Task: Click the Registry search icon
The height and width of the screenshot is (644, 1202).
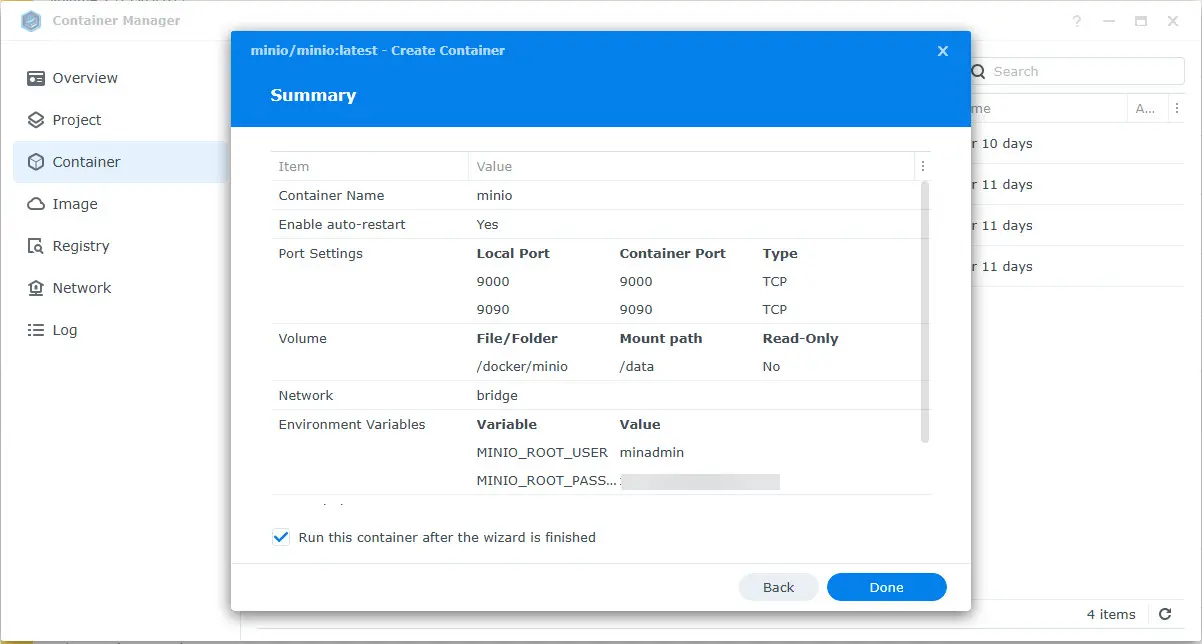Action: click(36, 246)
